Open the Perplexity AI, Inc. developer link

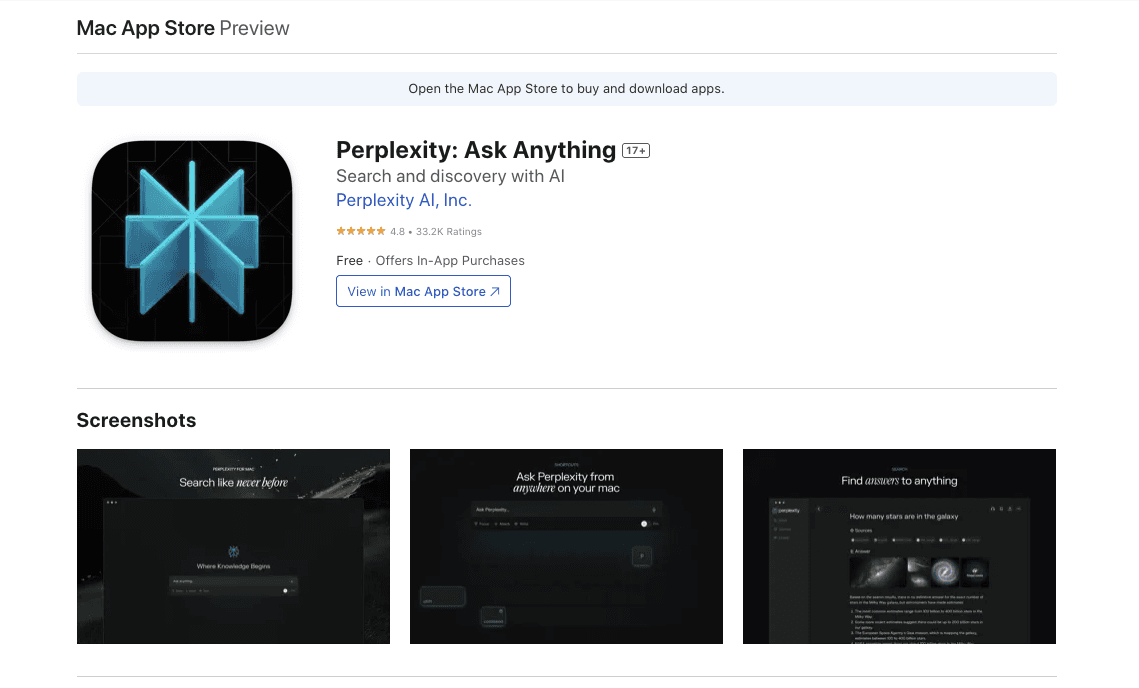[404, 200]
